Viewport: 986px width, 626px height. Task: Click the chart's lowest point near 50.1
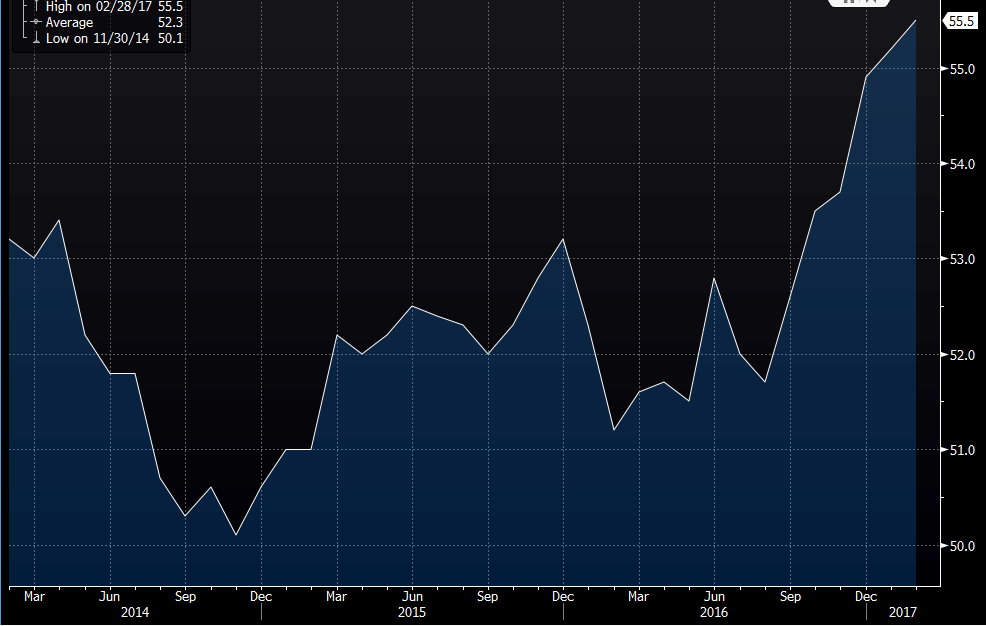(x=236, y=535)
